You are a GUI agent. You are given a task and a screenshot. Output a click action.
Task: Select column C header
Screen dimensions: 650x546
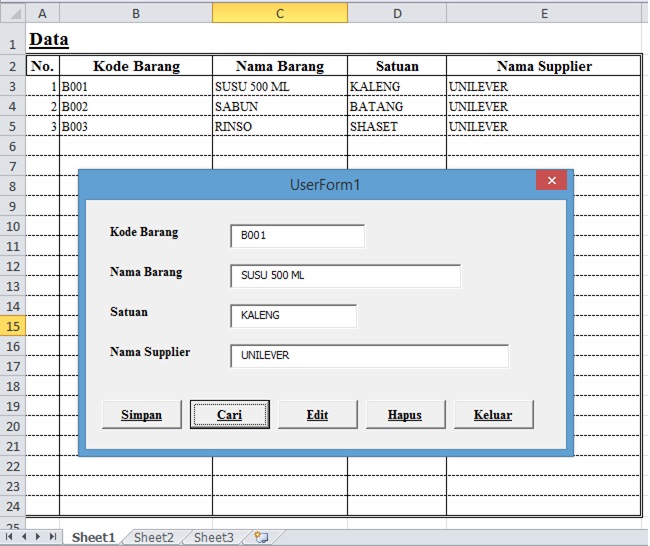click(x=280, y=13)
